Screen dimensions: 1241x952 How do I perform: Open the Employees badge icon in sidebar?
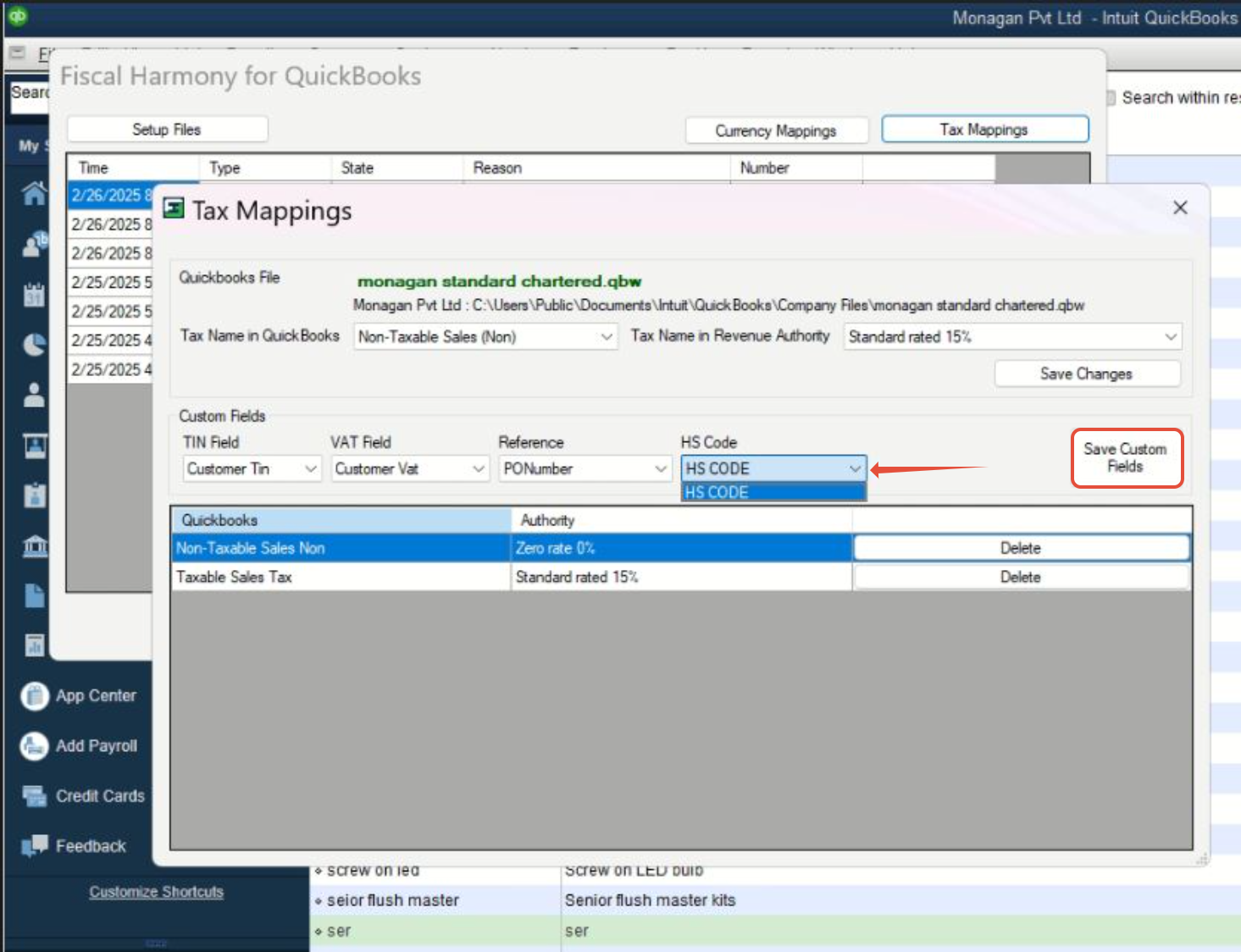point(35,495)
